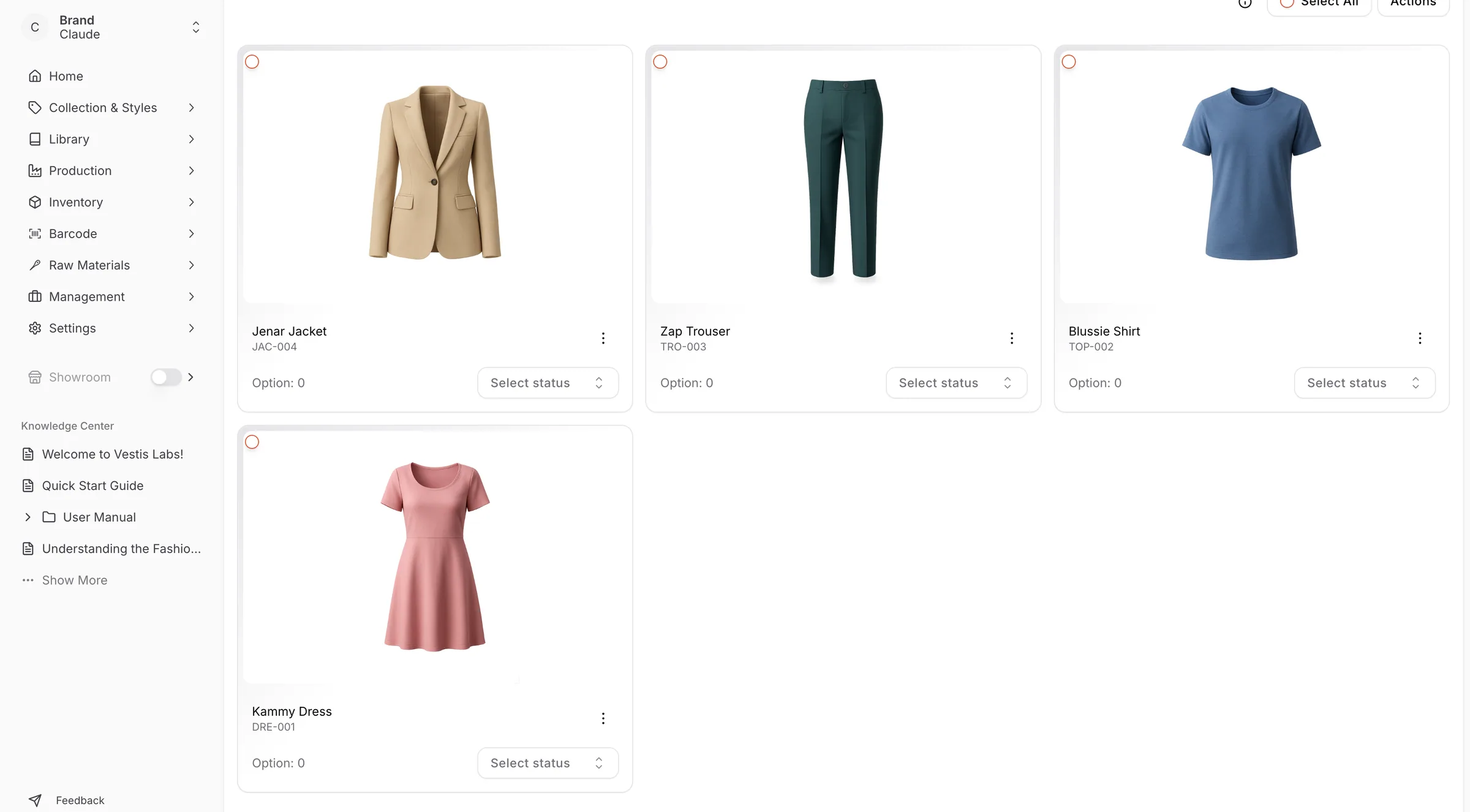Click the Collection & Styles tag icon

(x=35, y=108)
